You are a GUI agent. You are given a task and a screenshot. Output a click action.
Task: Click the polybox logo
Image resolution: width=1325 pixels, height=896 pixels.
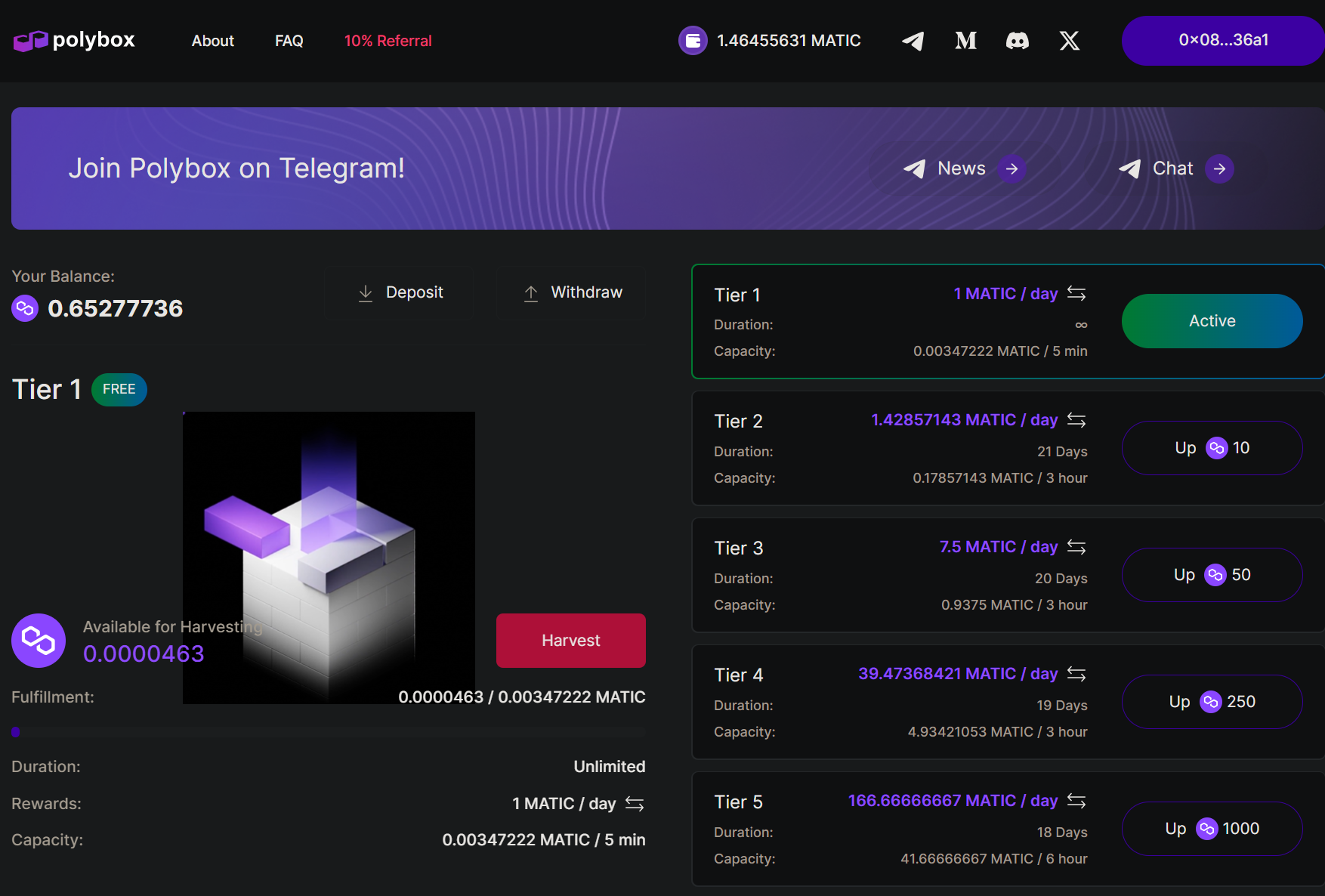(x=74, y=40)
